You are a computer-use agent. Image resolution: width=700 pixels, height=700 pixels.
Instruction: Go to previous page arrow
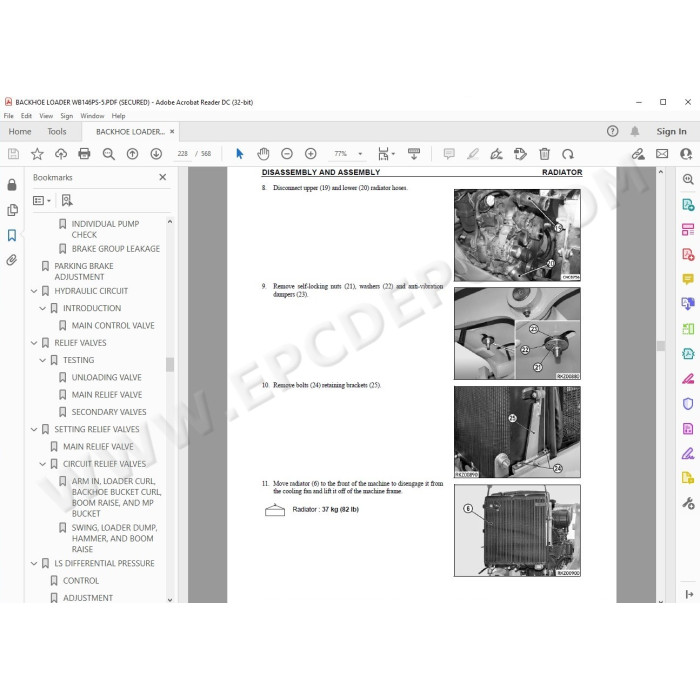coord(132,154)
